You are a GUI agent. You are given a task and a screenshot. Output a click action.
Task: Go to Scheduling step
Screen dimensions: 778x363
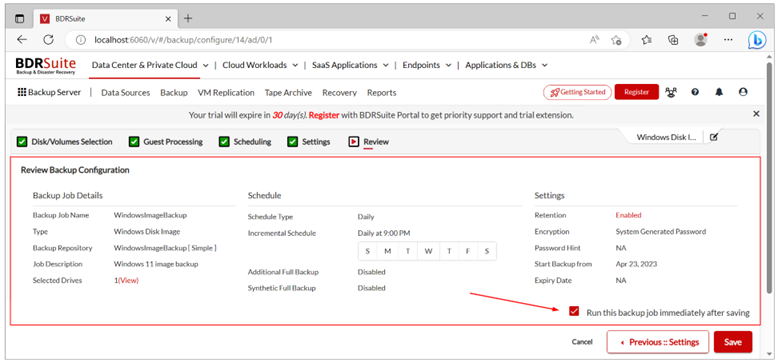(x=245, y=142)
